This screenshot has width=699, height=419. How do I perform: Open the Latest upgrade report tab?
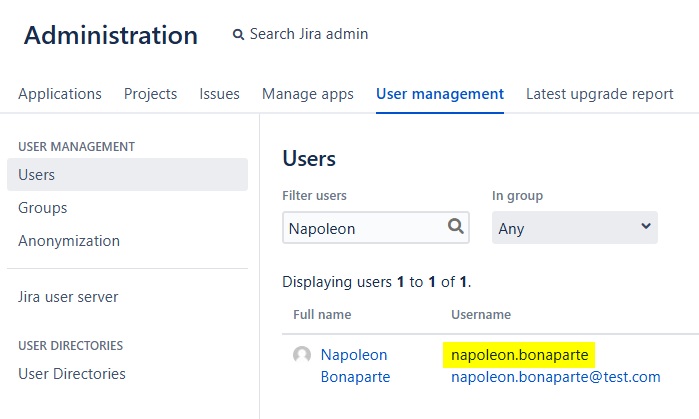click(599, 94)
